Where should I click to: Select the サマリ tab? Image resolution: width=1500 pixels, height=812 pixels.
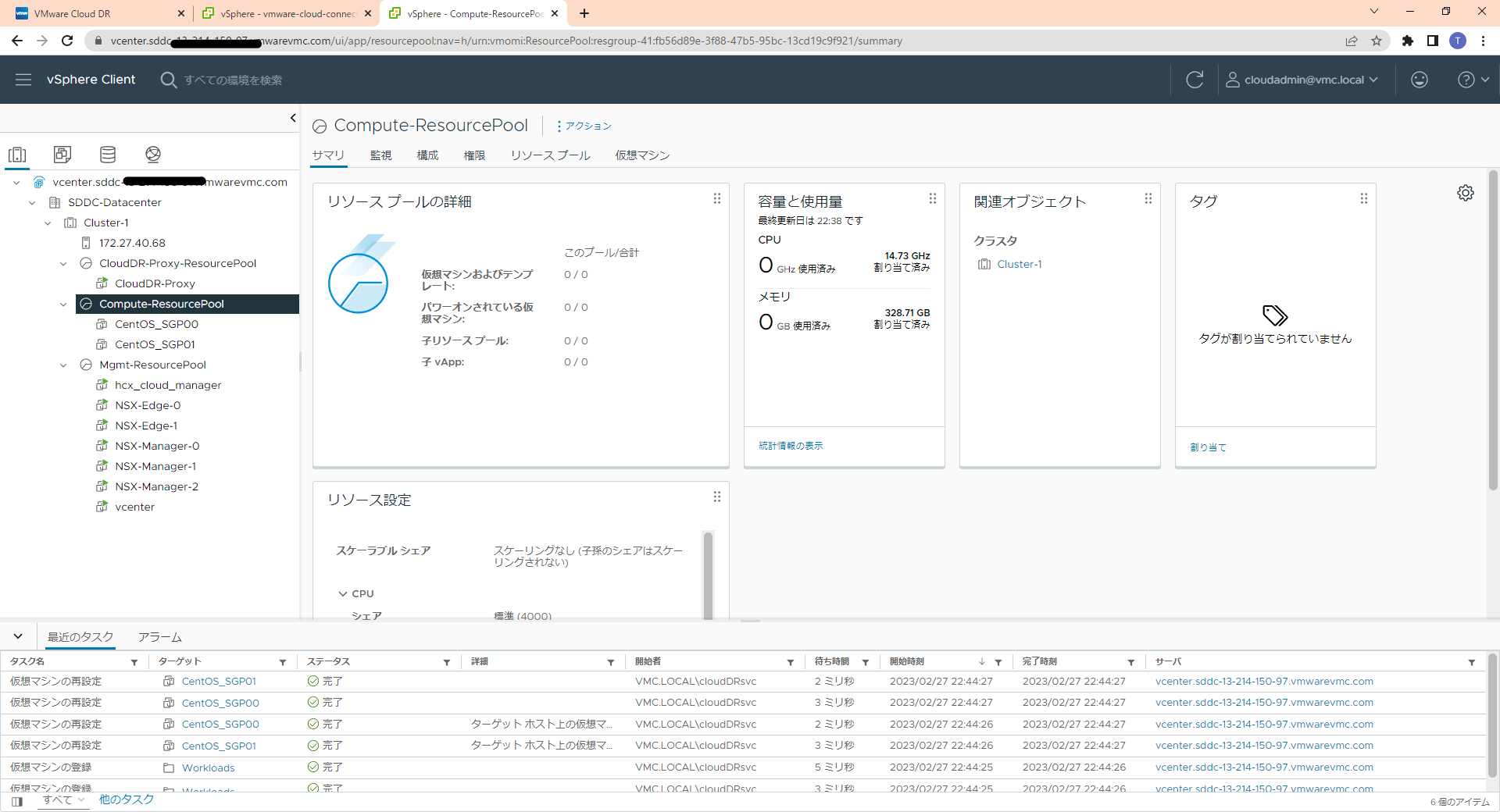pos(328,155)
